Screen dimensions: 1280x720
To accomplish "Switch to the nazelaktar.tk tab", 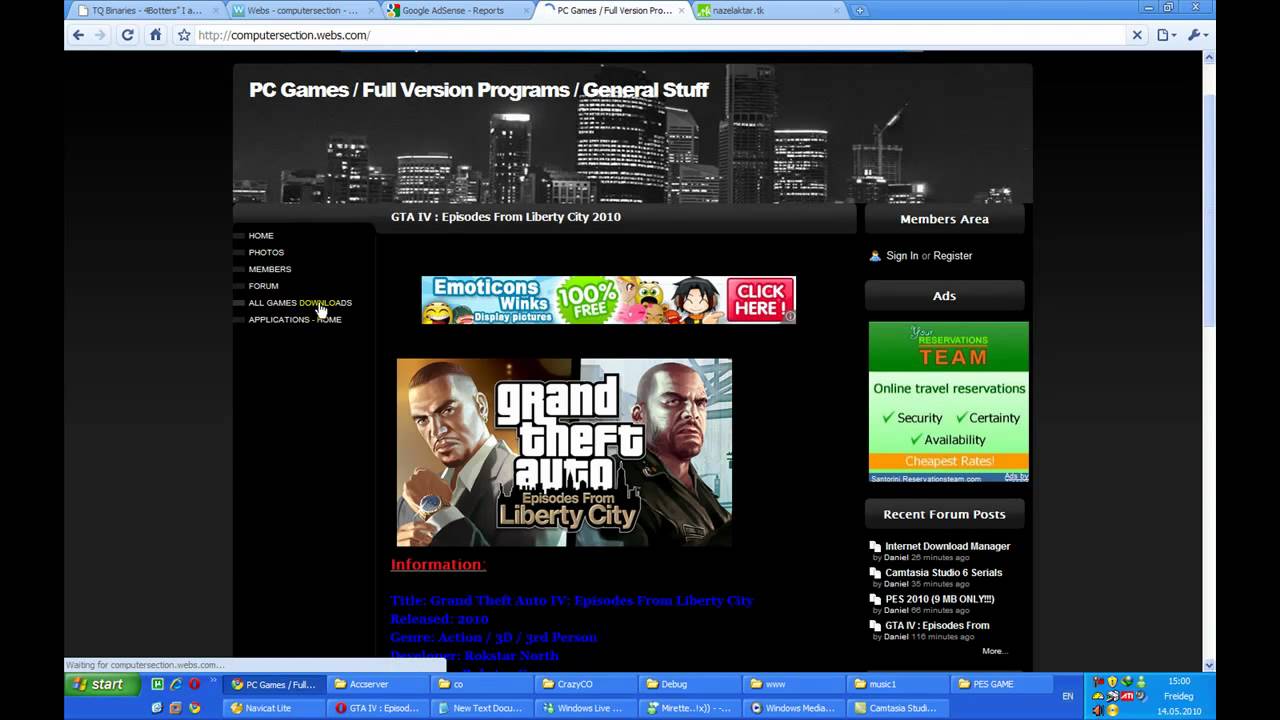I will [768, 11].
